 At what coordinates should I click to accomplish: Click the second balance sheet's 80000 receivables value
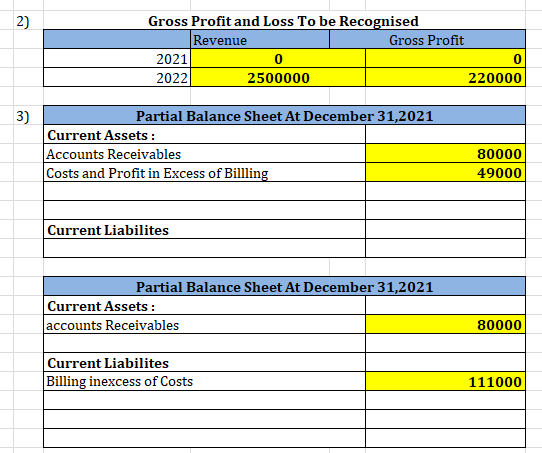445,324
